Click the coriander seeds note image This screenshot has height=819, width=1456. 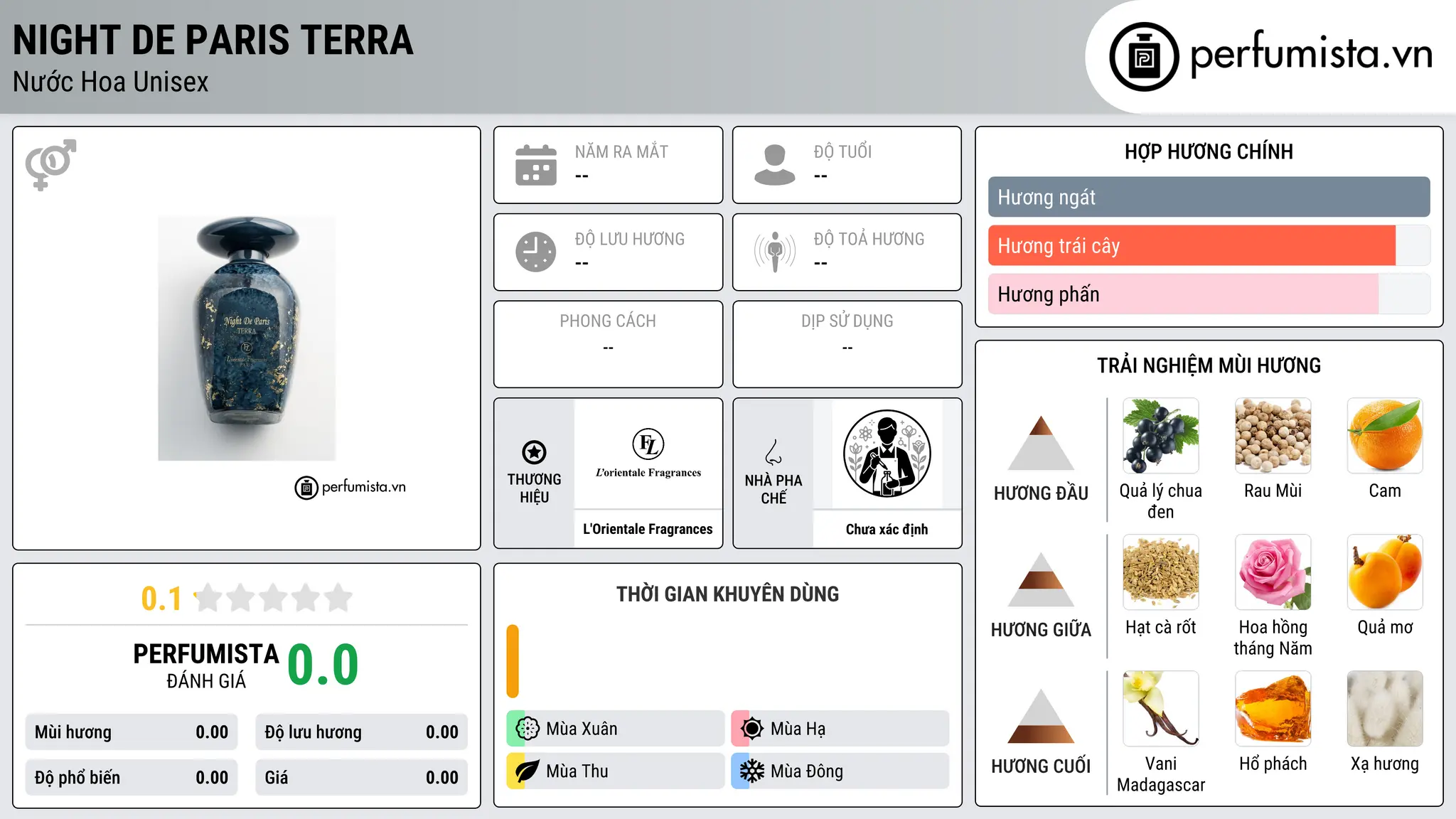[x=1273, y=436]
